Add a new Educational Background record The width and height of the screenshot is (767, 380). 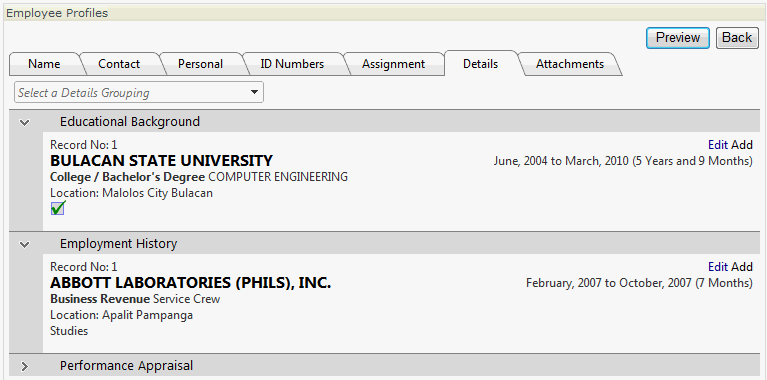pyautogui.click(x=742, y=145)
